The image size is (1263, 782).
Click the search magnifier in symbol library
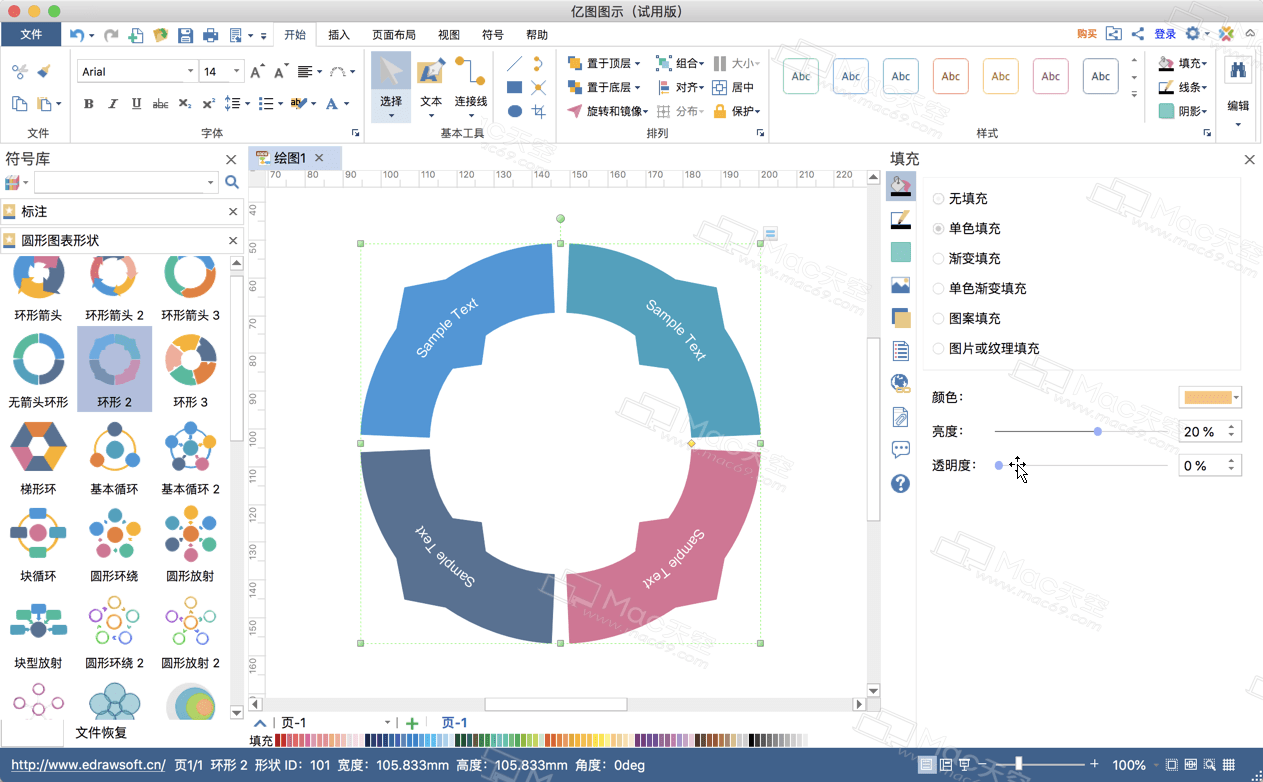[232, 182]
